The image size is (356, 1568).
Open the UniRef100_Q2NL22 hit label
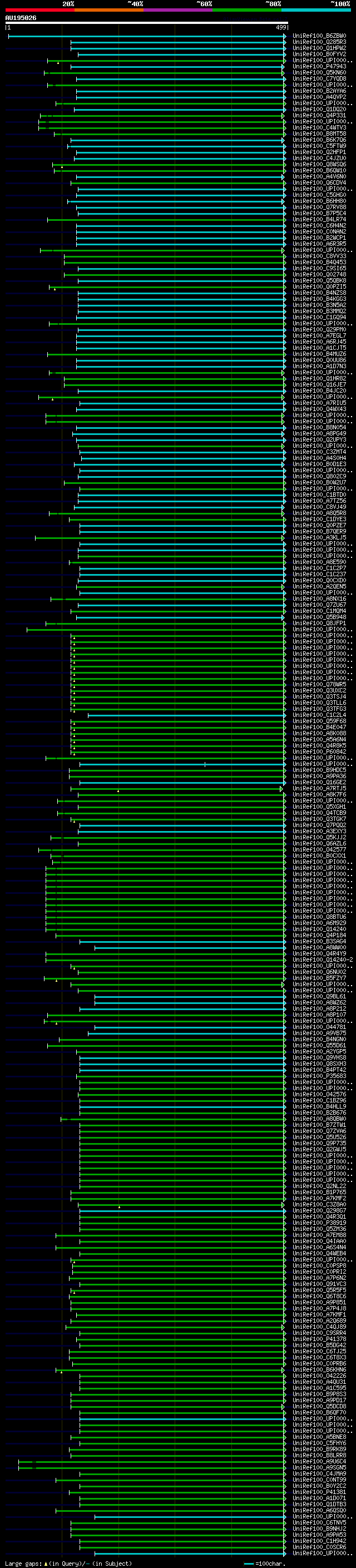point(319,1186)
